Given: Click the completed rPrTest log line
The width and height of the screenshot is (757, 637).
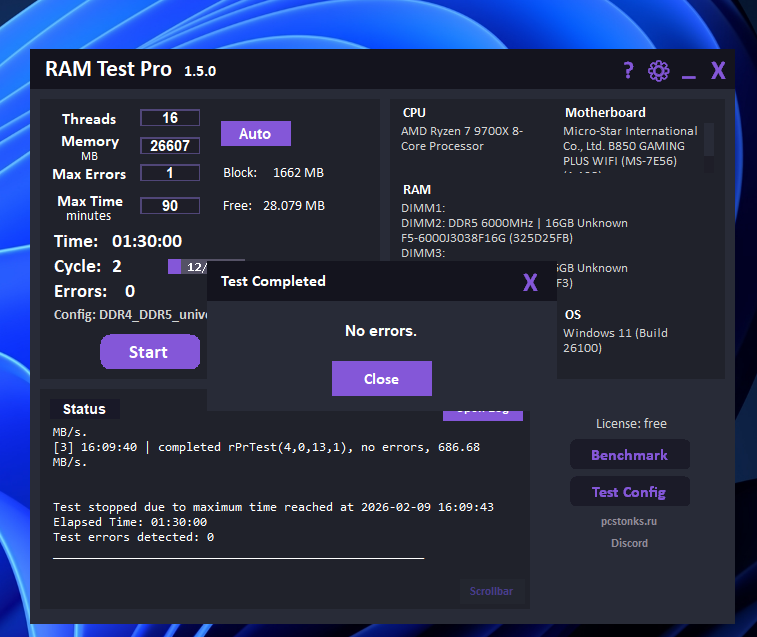Looking at the screenshot, I should (266, 454).
